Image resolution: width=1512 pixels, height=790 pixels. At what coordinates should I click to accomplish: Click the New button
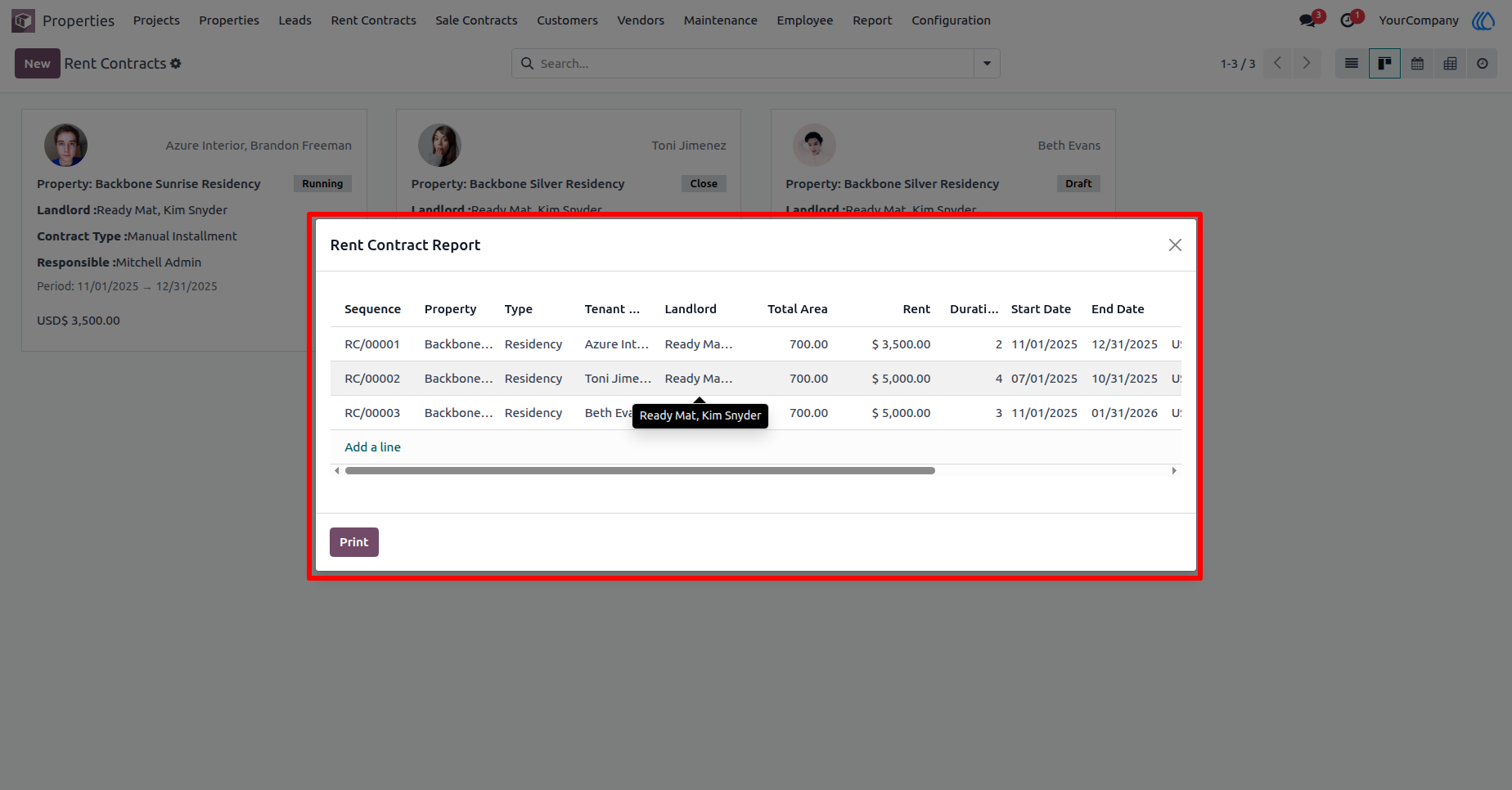(37, 64)
